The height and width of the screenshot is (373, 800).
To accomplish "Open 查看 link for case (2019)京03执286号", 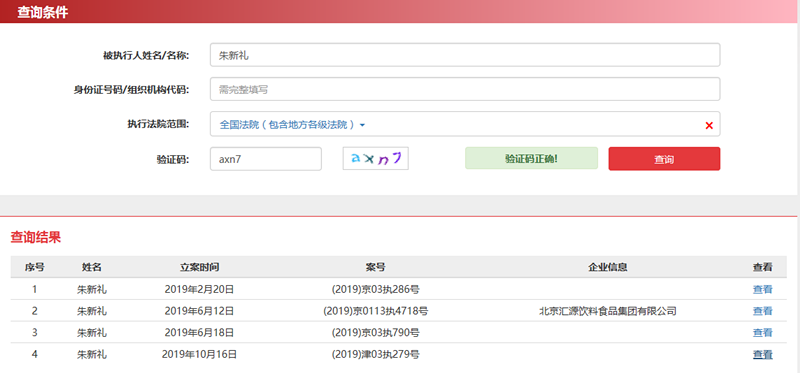I will [x=762, y=289].
